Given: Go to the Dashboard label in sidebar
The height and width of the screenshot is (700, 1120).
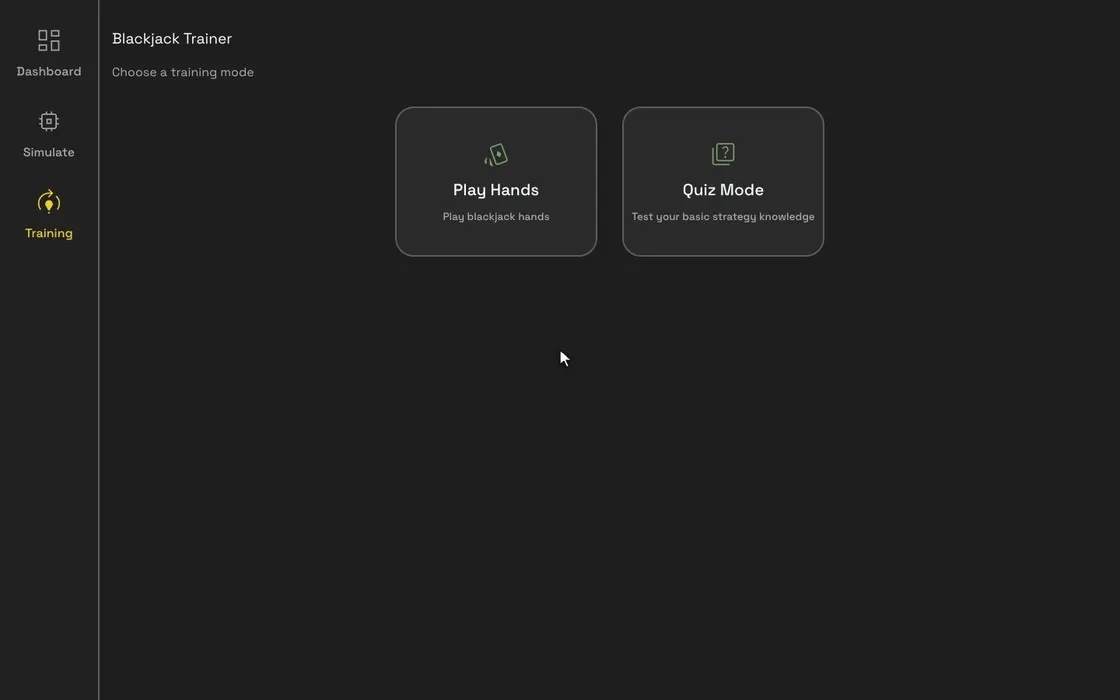Looking at the screenshot, I should (x=49, y=71).
